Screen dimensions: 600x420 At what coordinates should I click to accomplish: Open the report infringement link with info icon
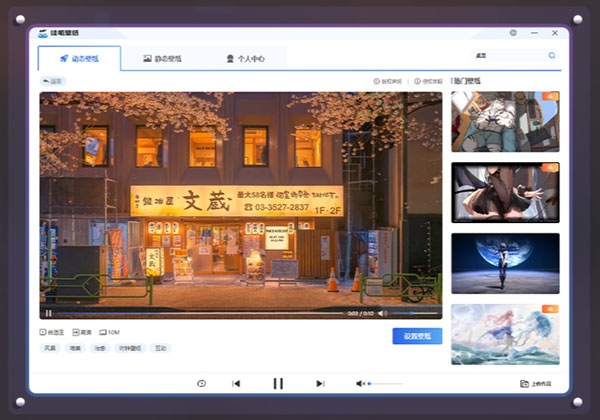[428, 81]
